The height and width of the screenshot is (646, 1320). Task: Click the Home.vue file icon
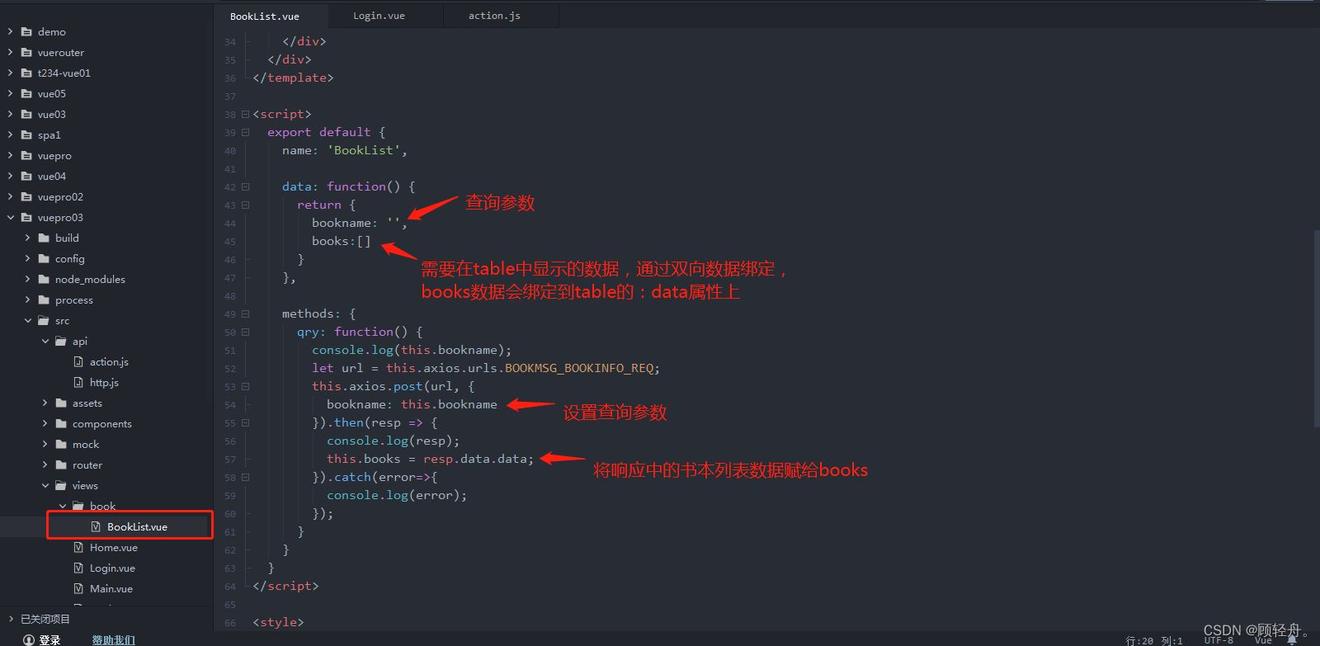[x=80, y=548]
